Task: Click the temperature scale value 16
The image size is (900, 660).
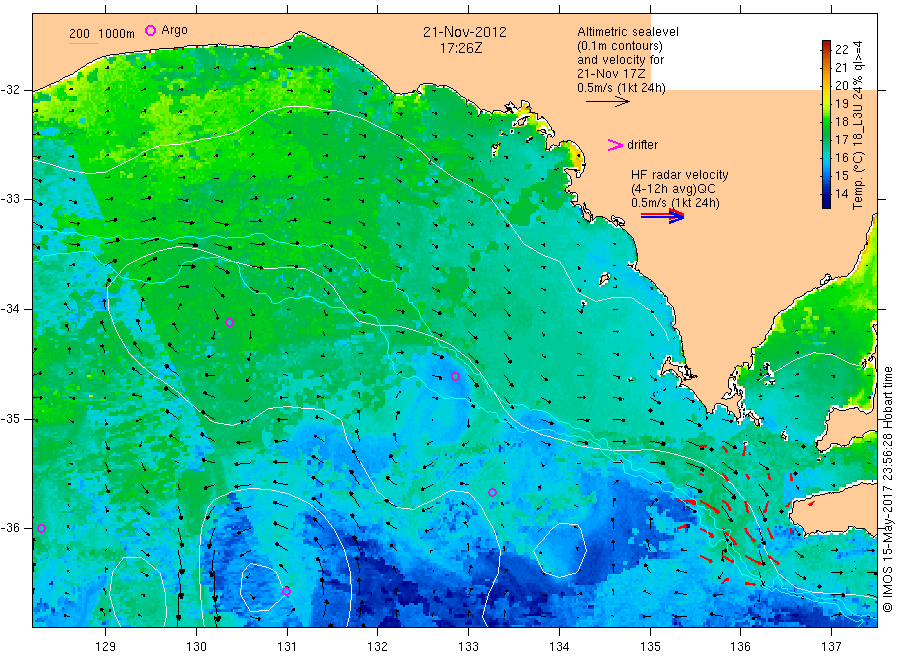Action: coord(841,158)
